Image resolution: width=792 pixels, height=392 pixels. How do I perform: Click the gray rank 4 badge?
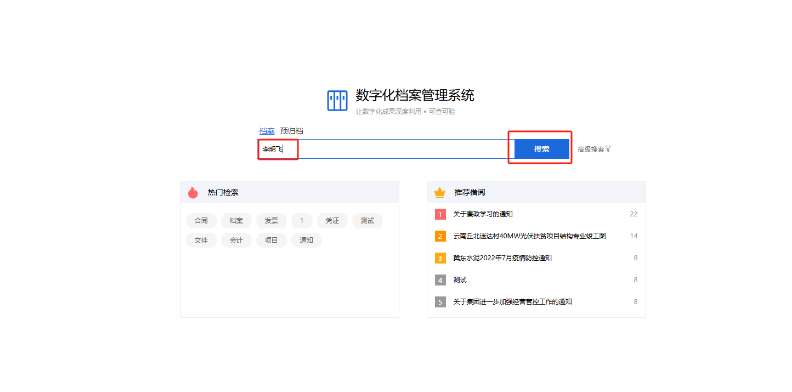coord(440,280)
